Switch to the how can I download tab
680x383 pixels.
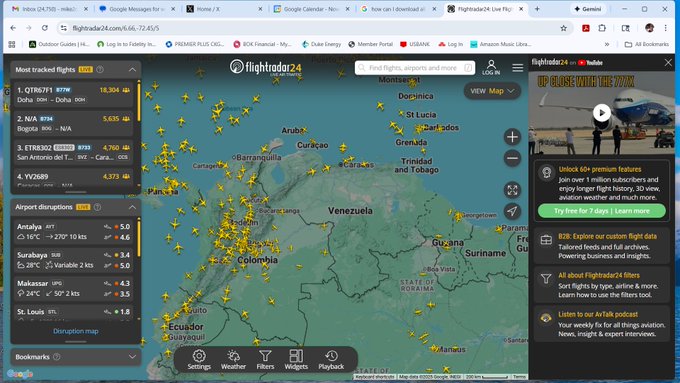point(398,9)
